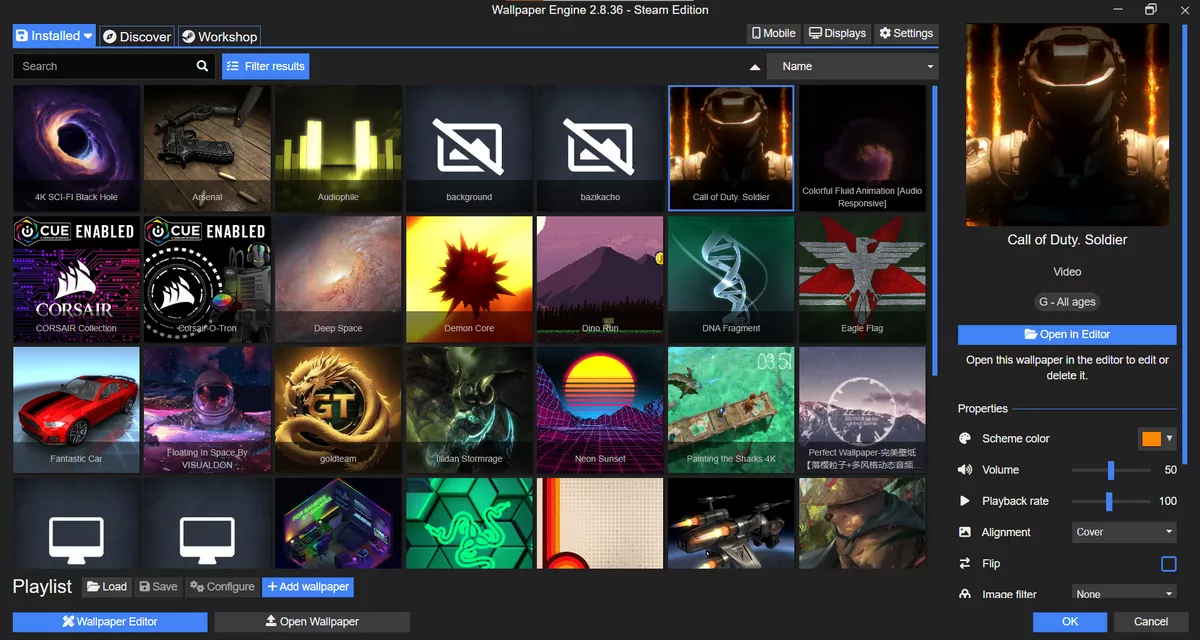Adjust the Volume slider
Image resolution: width=1200 pixels, height=640 pixels.
point(1110,470)
